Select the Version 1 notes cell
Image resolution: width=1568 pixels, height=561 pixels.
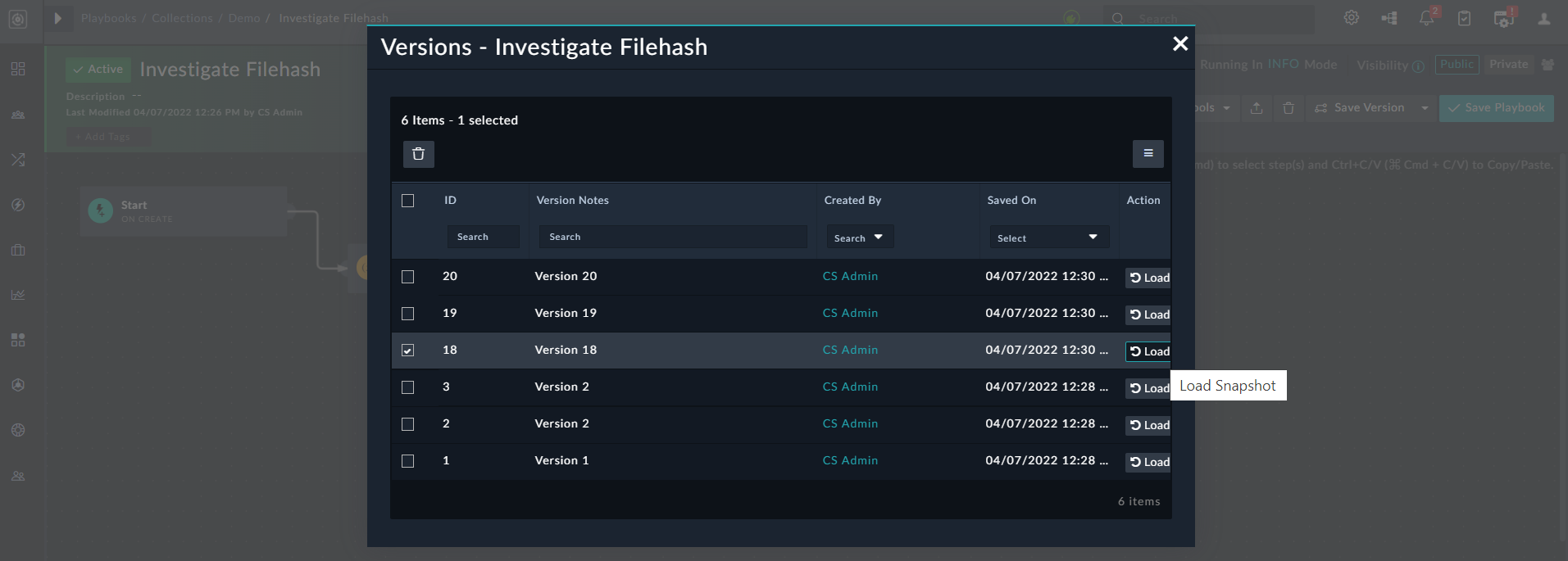point(561,460)
